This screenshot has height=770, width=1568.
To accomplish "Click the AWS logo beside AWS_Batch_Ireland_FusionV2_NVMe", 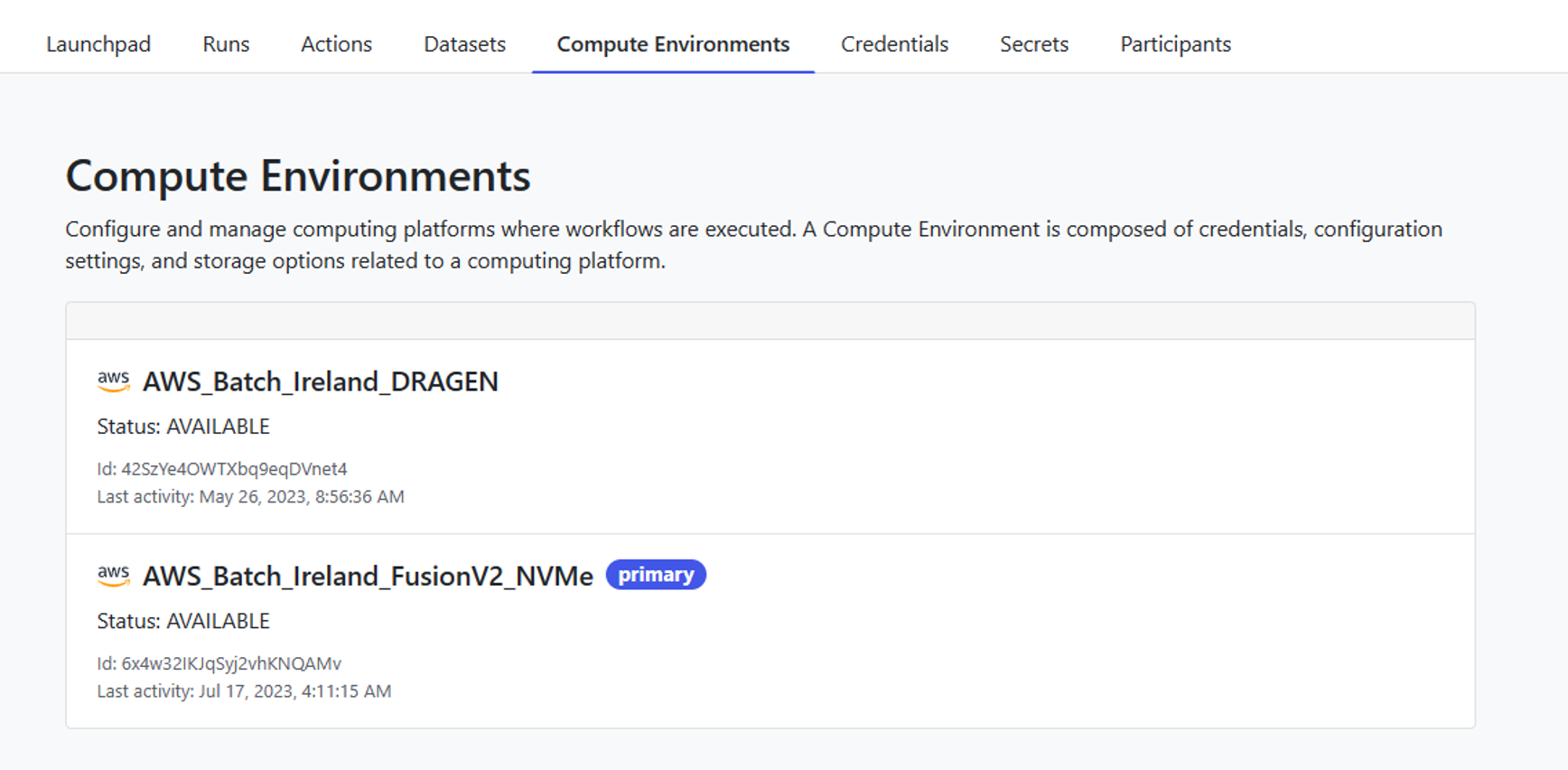I will 113,576.
